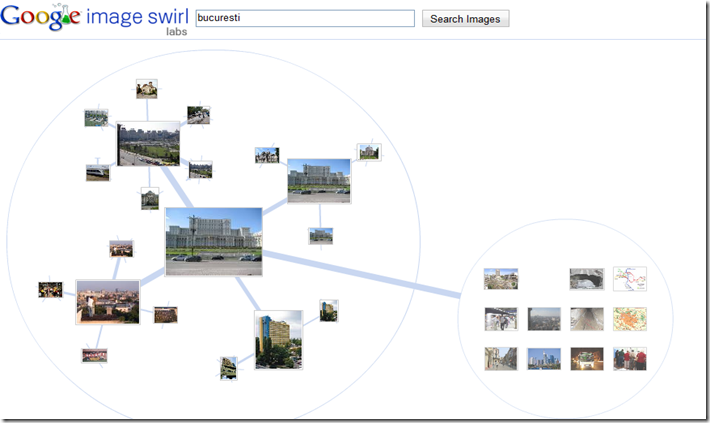
Task: Open the large city rooftop panorama image
Action: coord(108,302)
